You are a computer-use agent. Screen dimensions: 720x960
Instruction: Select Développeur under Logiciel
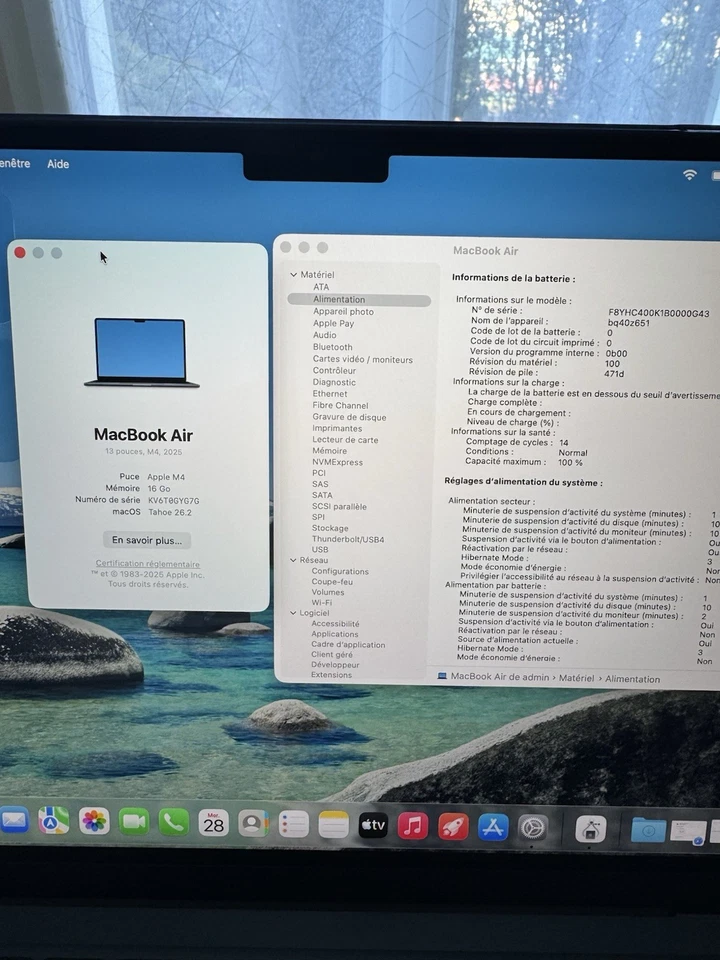pyautogui.click(x=335, y=665)
